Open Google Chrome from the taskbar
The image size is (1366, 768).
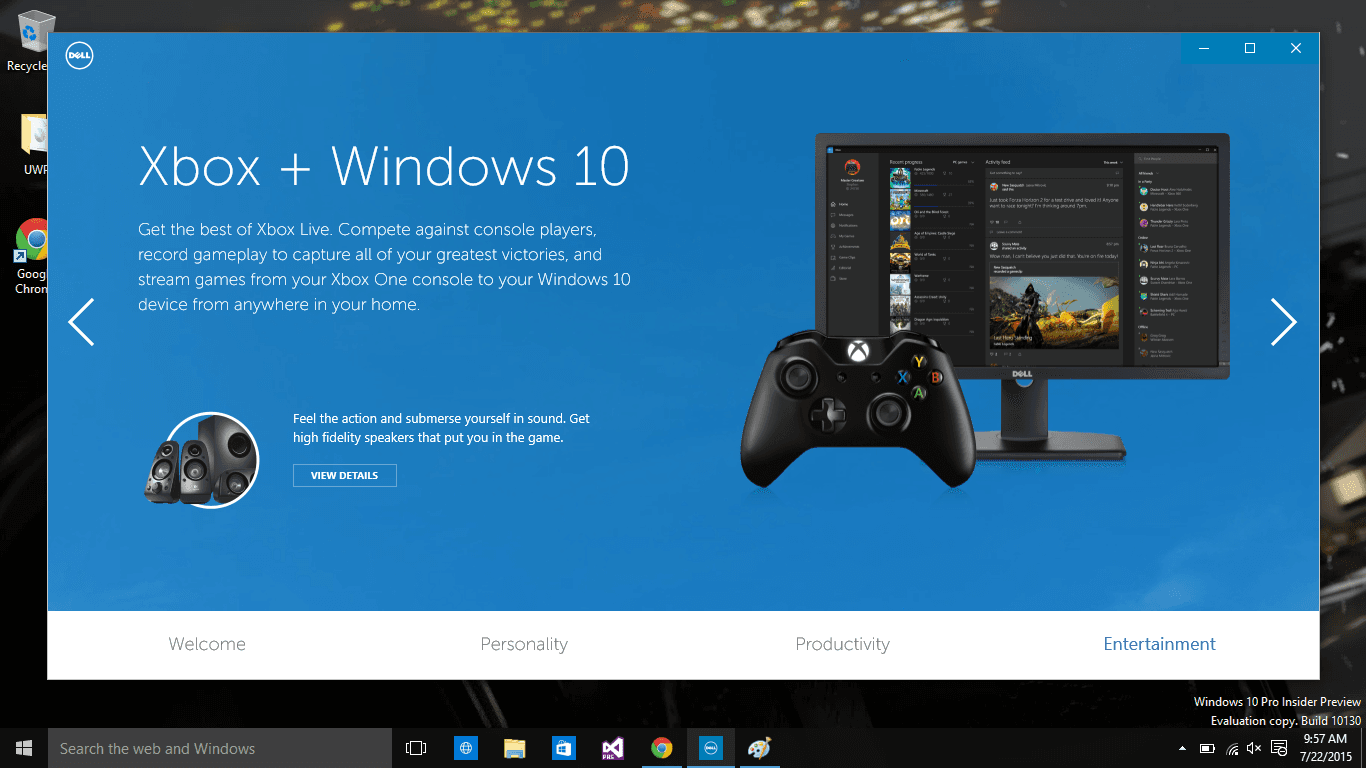pyautogui.click(x=662, y=747)
